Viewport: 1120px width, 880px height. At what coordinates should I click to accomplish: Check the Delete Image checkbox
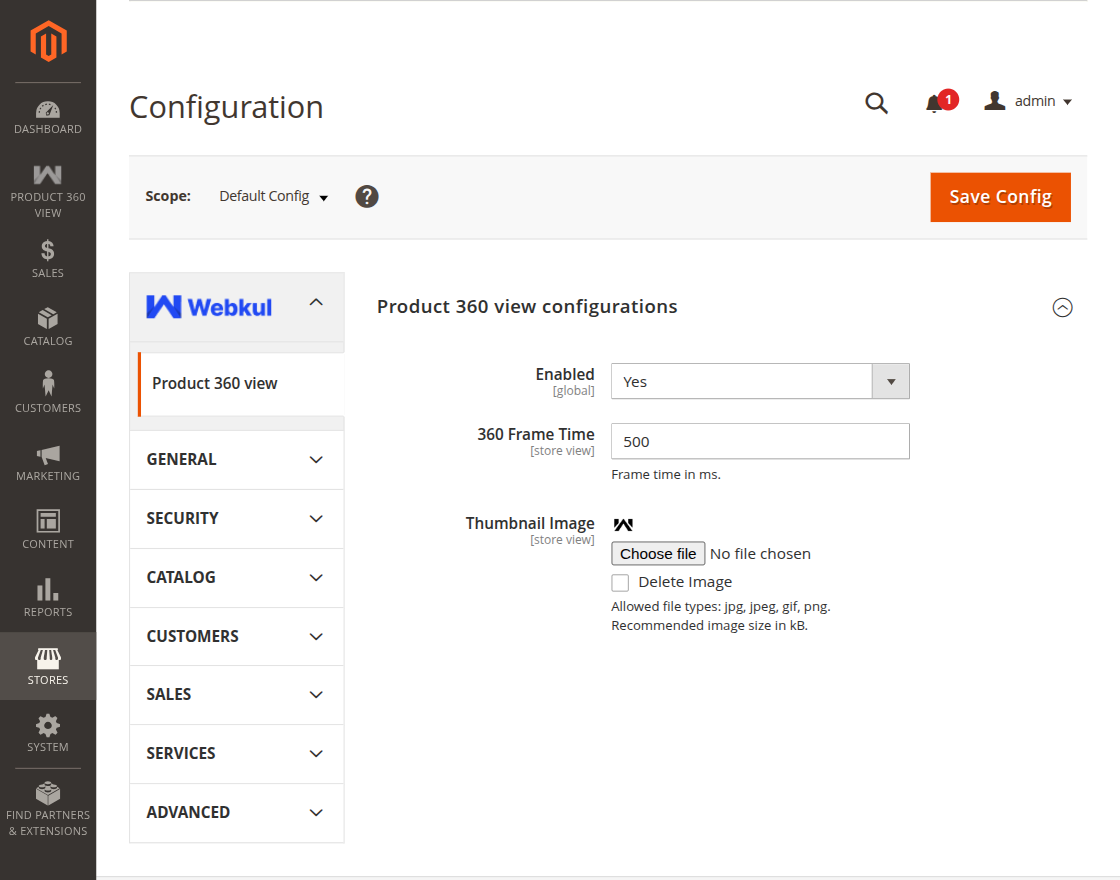pyautogui.click(x=620, y=582)
